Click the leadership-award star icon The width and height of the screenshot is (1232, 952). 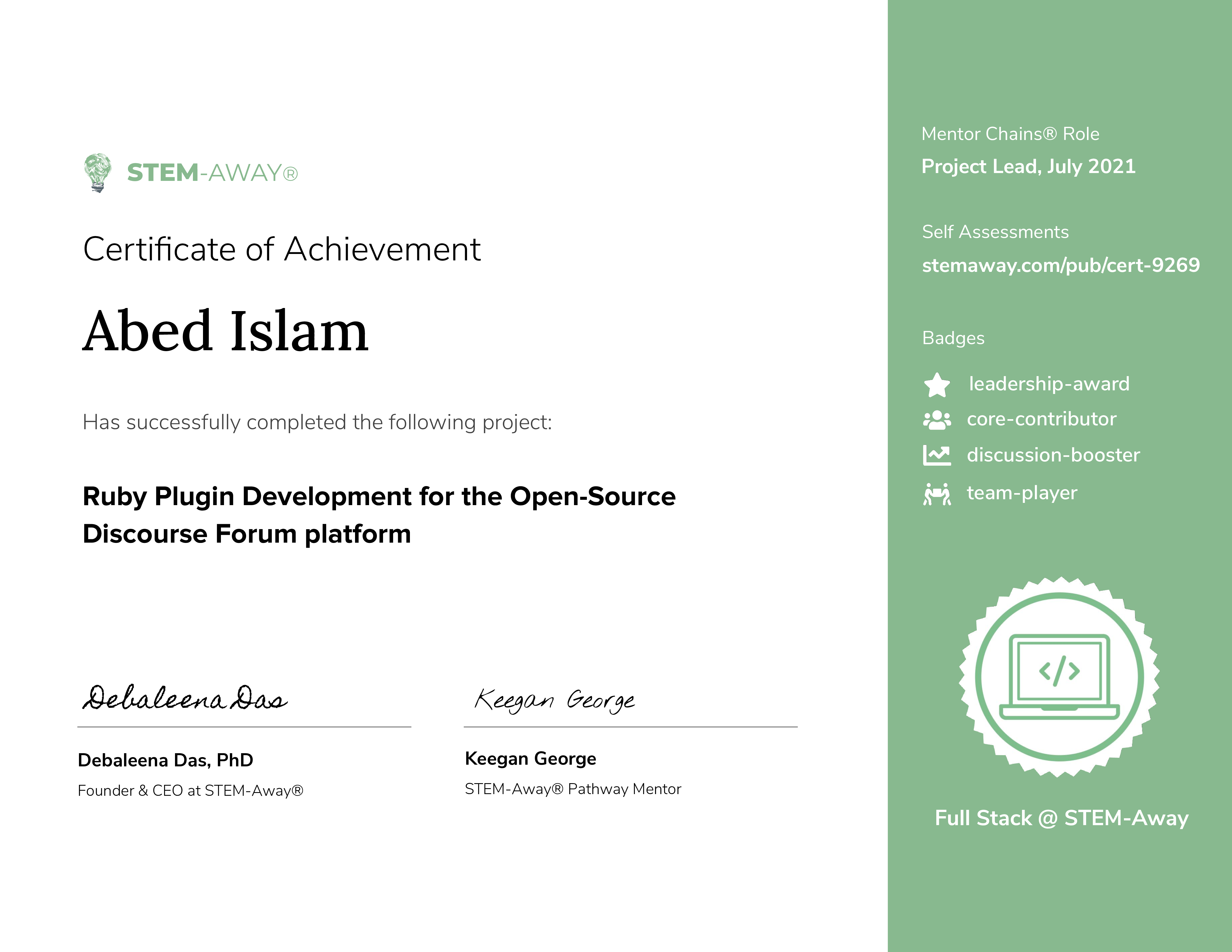click(937, 385)
